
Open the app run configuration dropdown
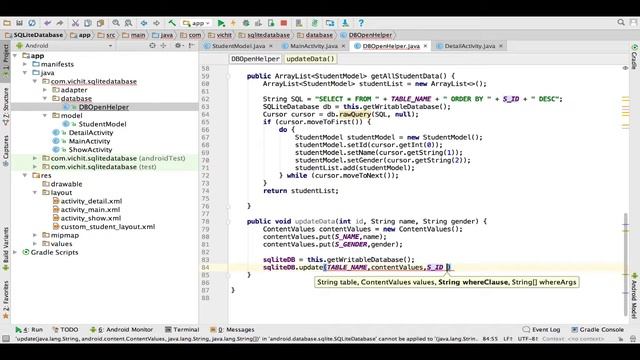click(196, 23)
